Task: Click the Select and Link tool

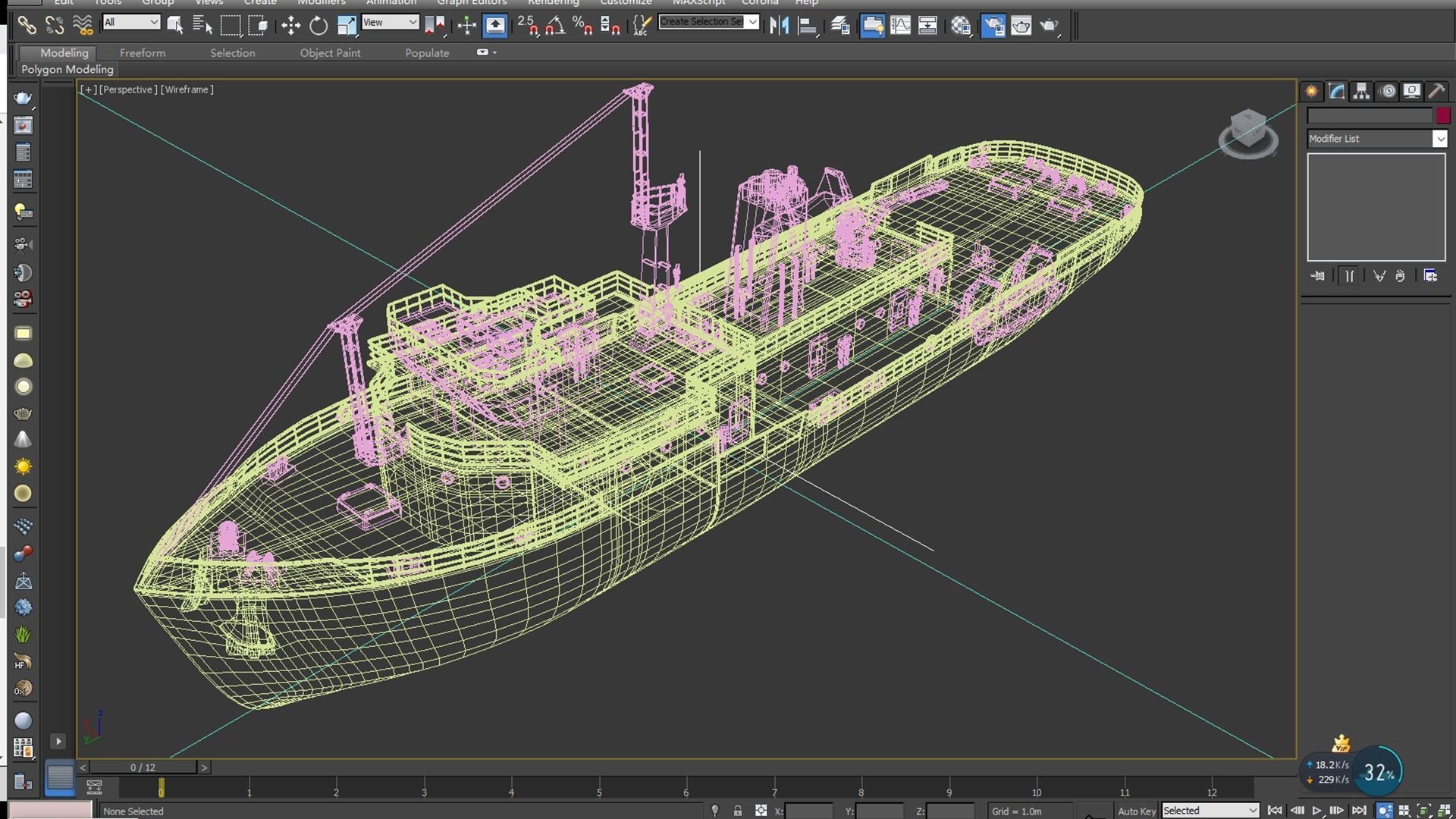Action: click(27, 26)
